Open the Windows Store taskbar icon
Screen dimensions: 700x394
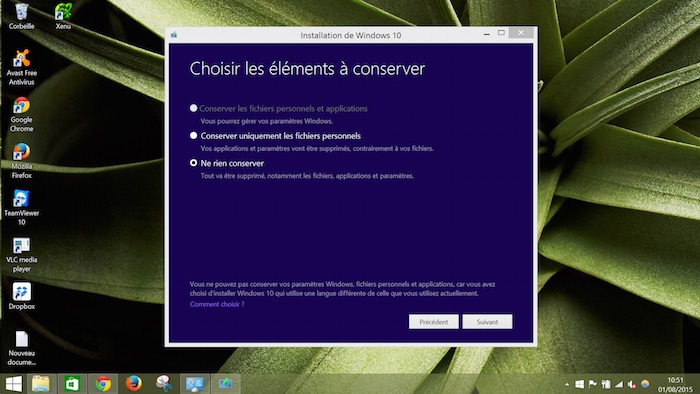pyautogui.click(x=72, y=384)
